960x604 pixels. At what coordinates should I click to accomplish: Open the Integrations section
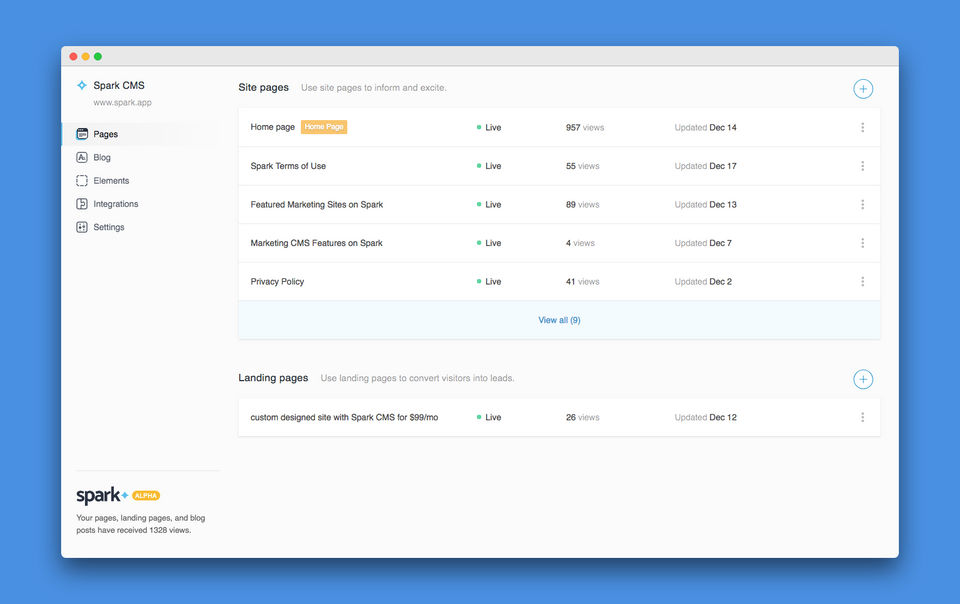(115, 204)
